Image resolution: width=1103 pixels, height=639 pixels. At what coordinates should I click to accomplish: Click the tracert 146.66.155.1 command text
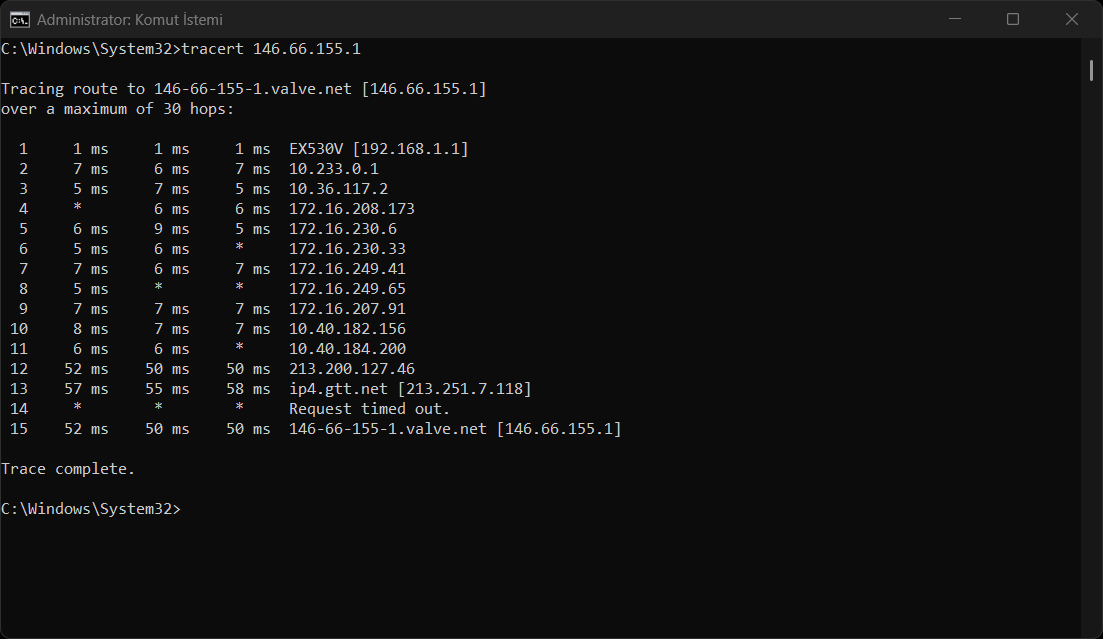point(272,49)
